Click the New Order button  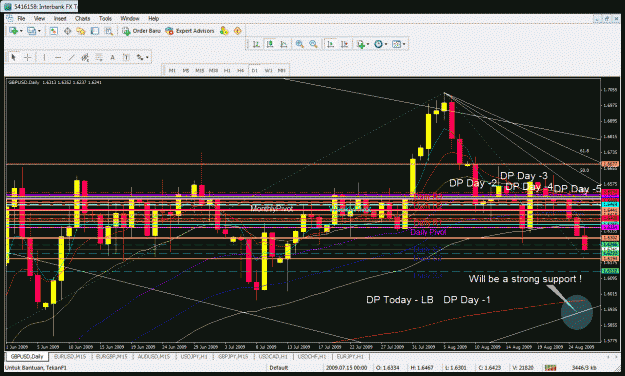point(141,31)
